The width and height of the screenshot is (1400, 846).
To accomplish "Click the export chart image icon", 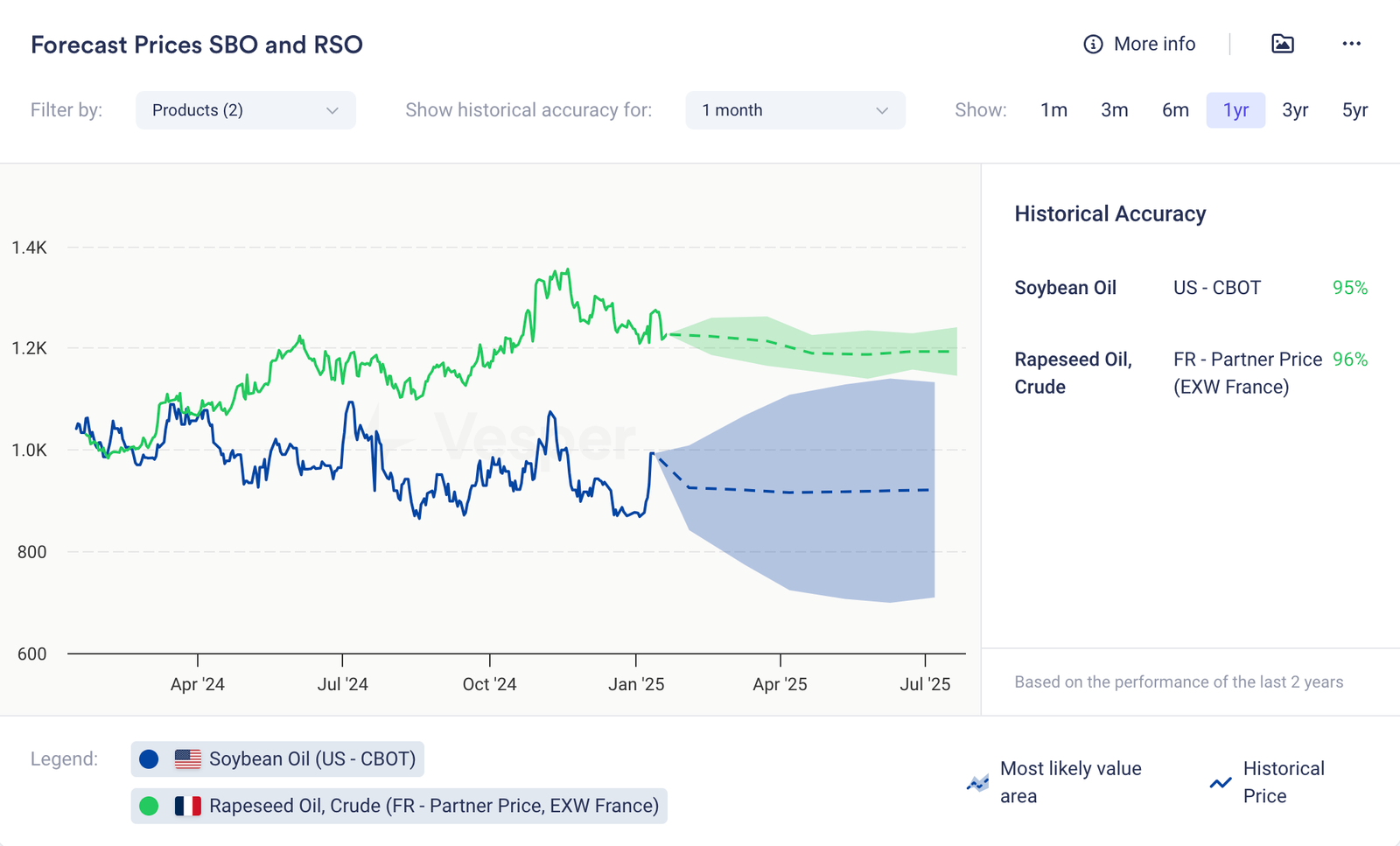I will coord(1282,44).
